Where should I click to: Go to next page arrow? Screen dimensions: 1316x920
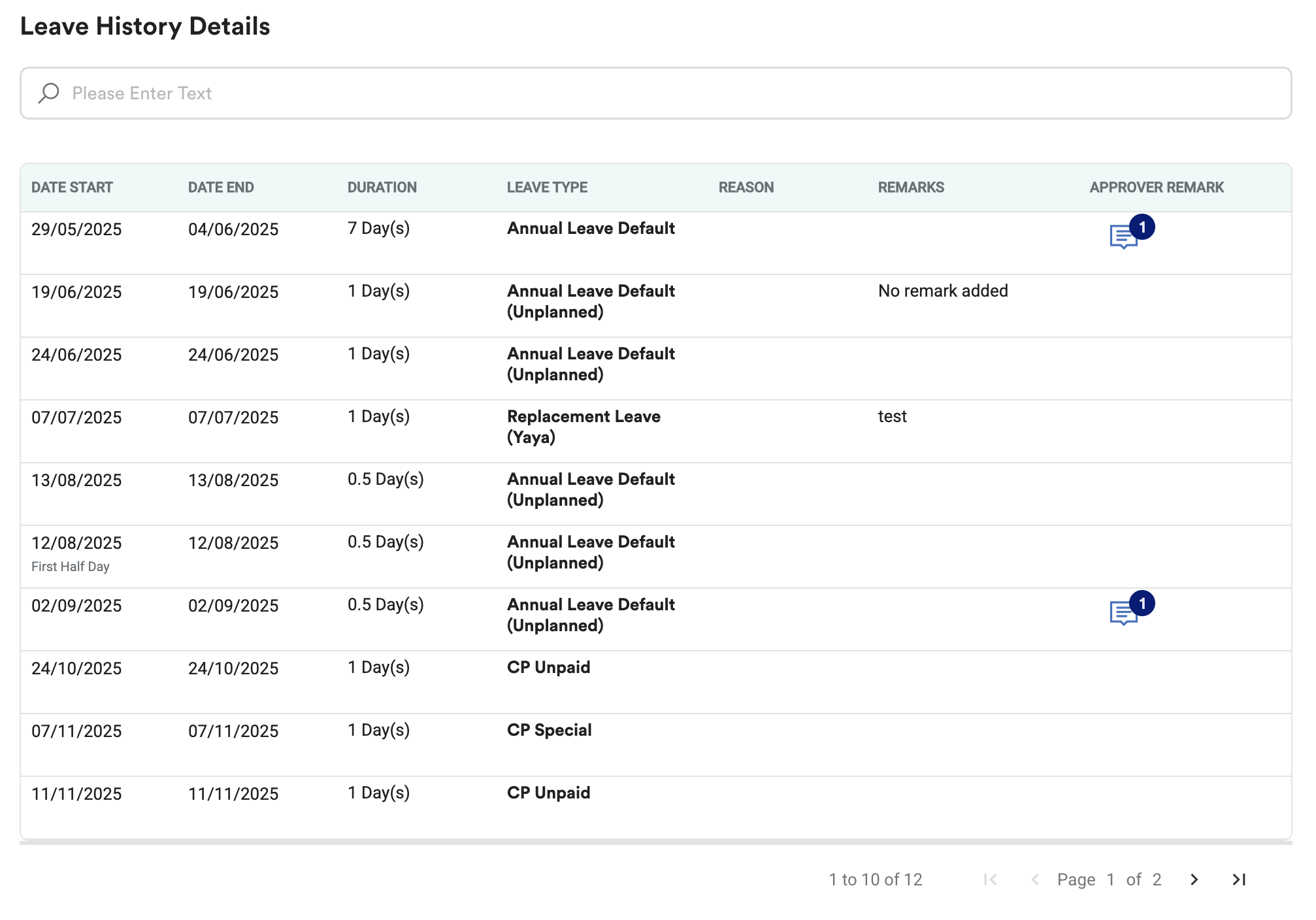[x=1194, y=879]
